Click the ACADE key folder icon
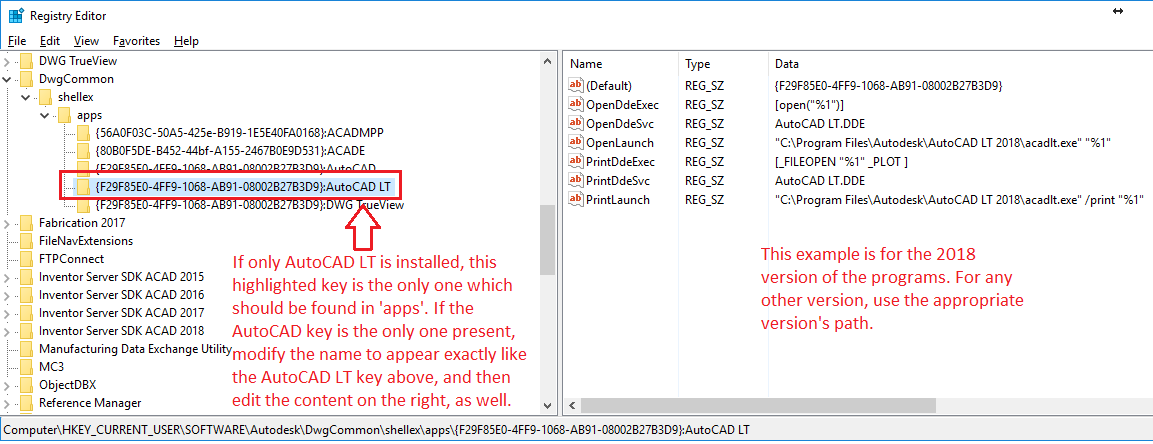This screenshot has width=1153, height=444. click(x=83, y=151)
